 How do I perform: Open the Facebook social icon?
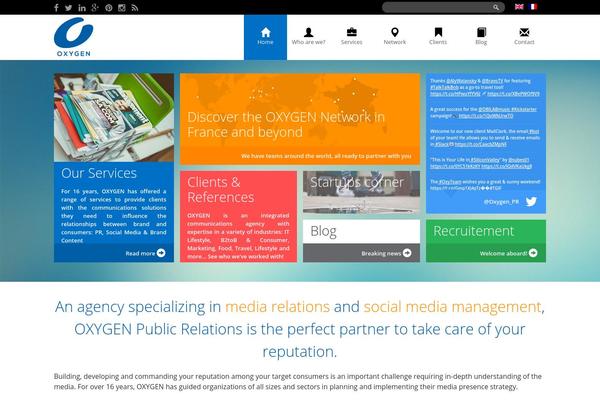(x=56, y=7)
